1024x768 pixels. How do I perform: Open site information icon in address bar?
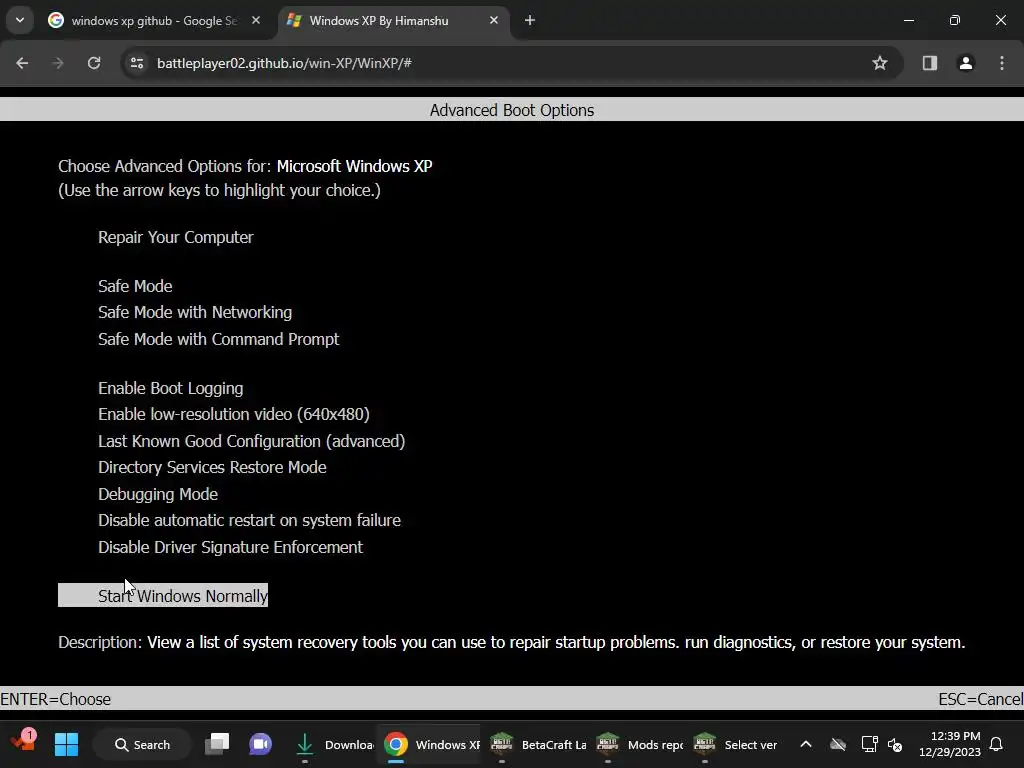click(137, 63)
